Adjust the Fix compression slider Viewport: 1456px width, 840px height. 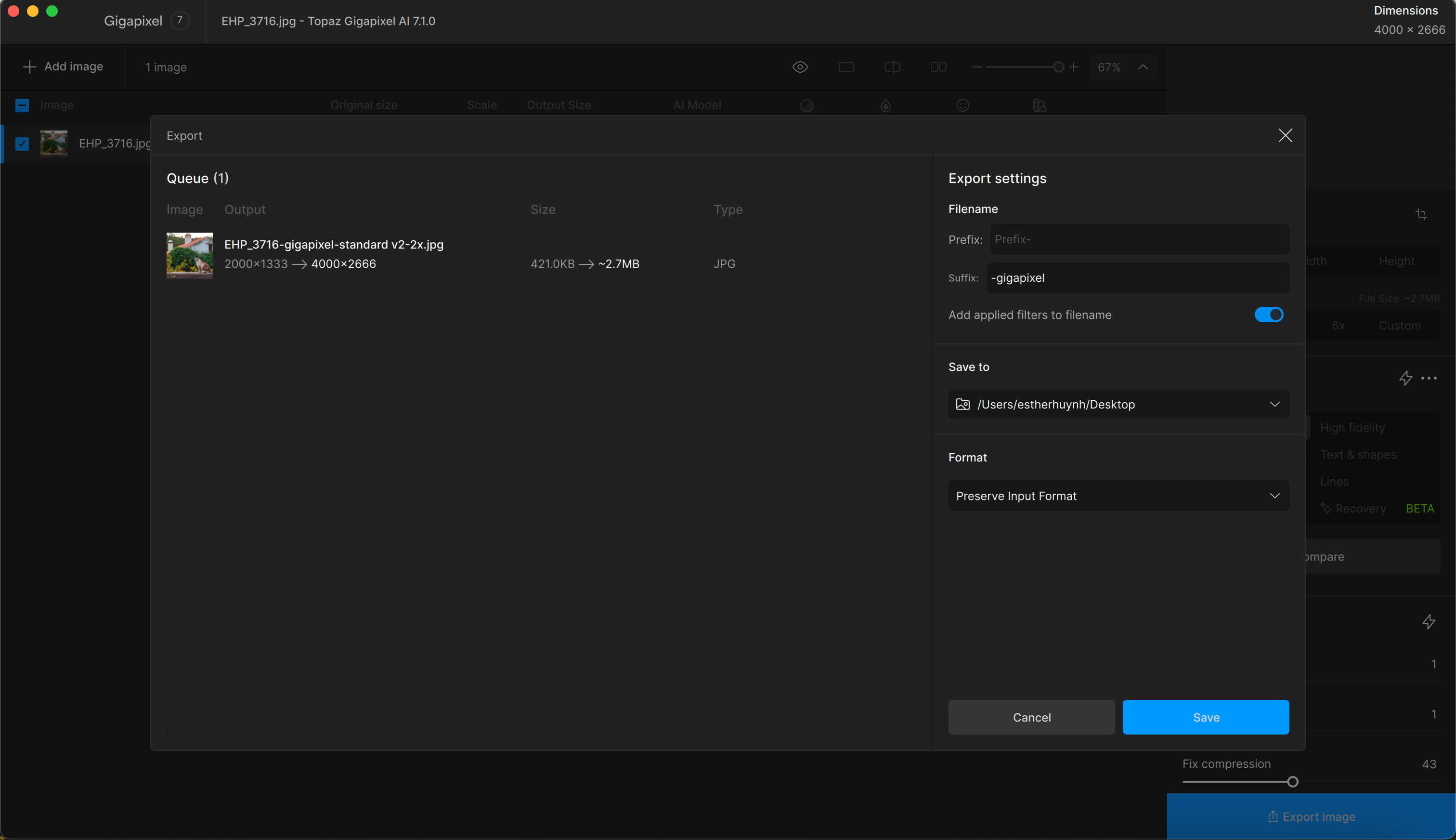[1292, 782]
